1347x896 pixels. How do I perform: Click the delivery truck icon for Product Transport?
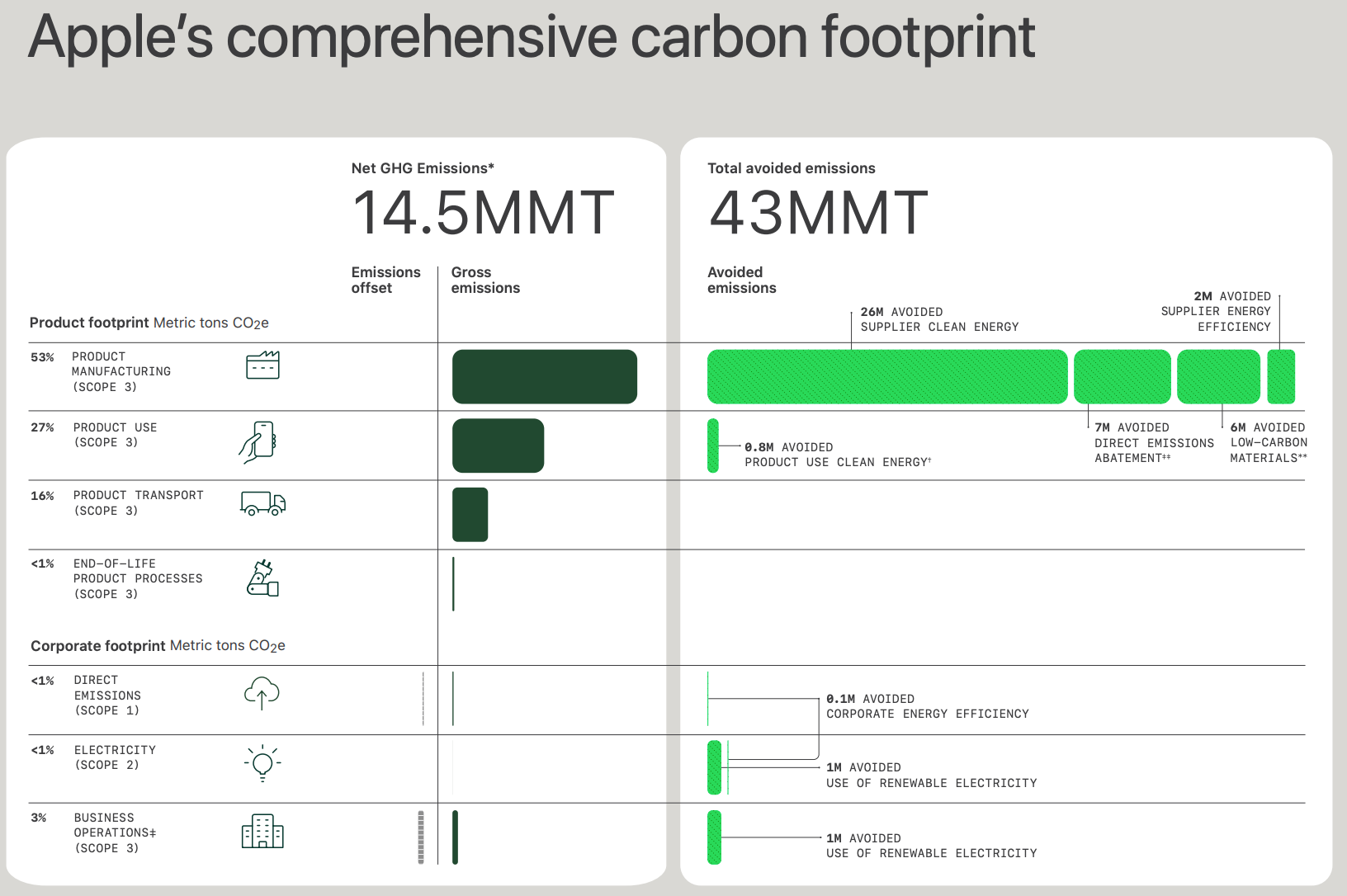262,503
